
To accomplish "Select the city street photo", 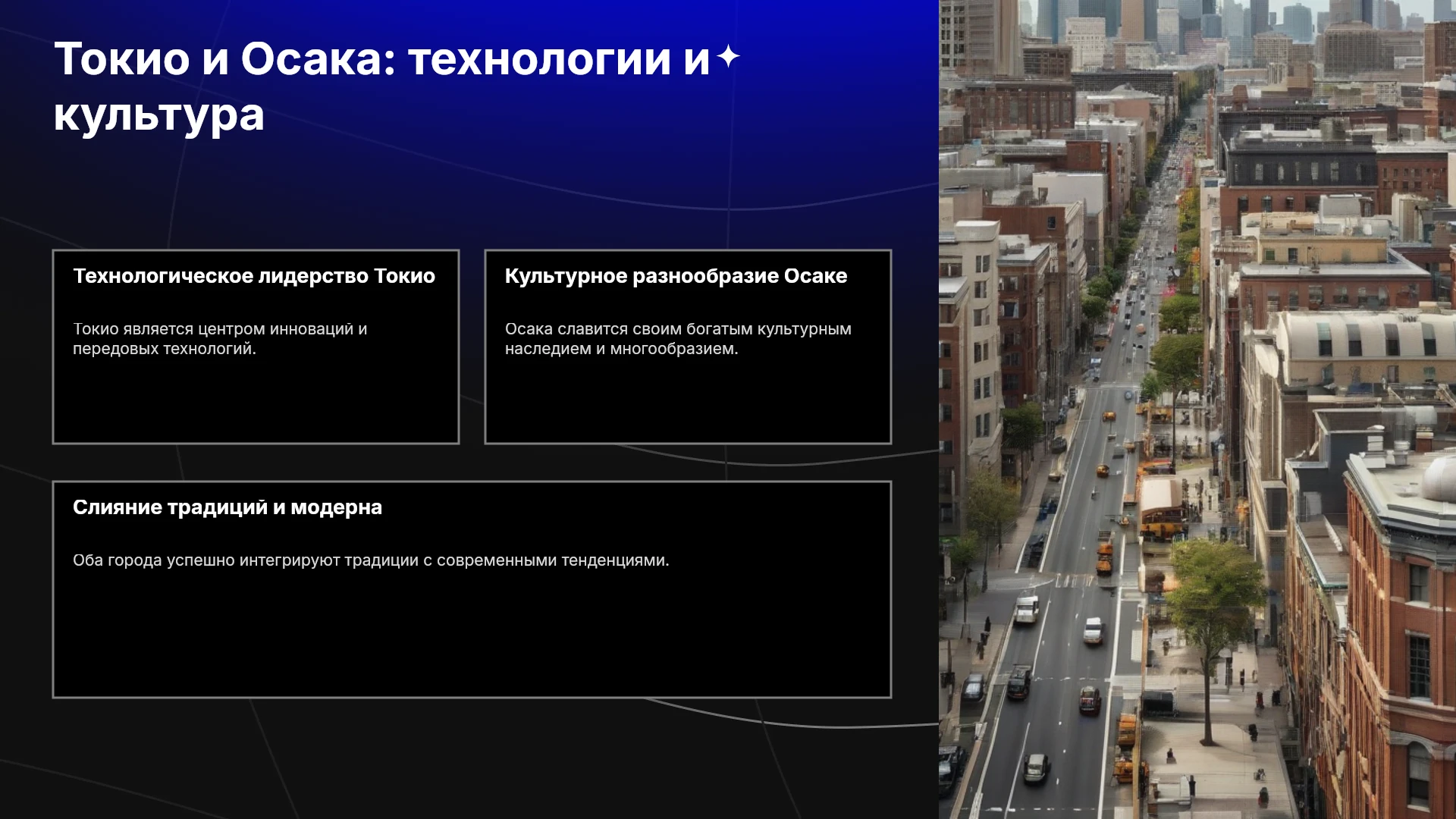I will click(1197, 409).
